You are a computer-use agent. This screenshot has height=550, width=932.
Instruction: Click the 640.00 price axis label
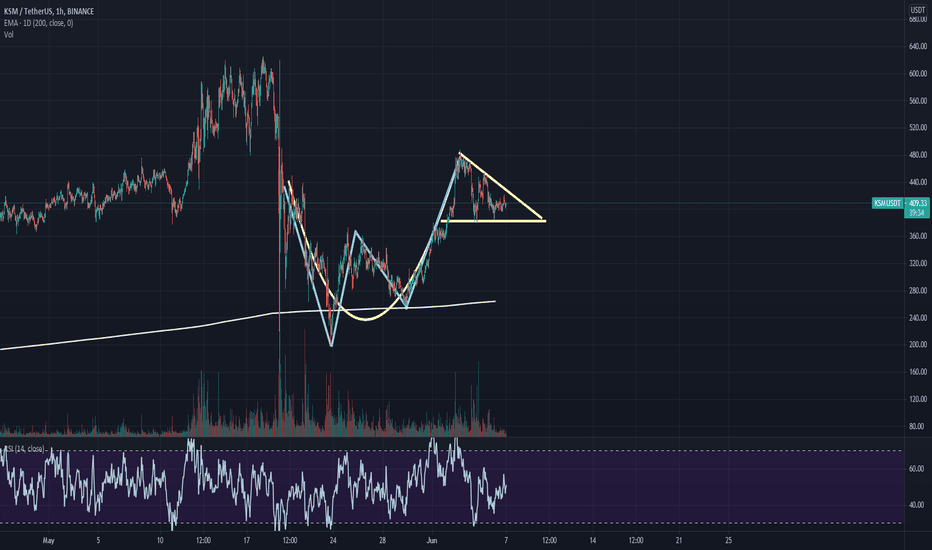click(918, 46)
